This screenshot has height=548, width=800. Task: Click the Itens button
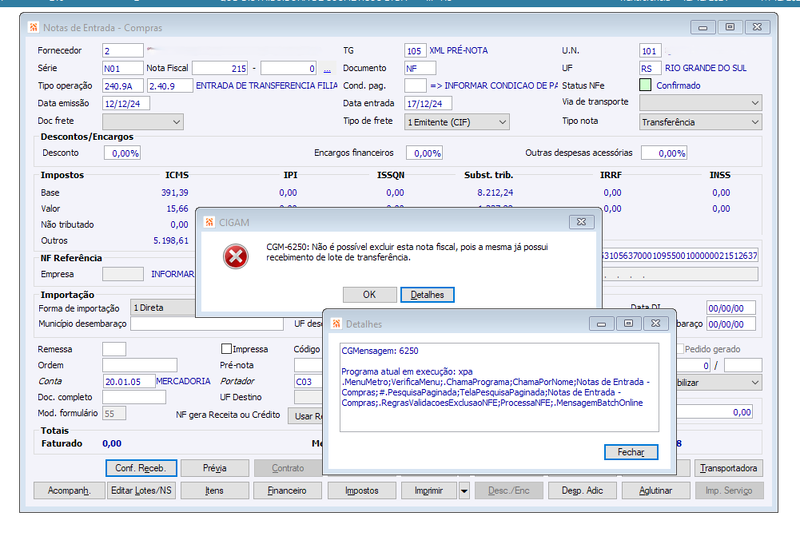coord(215,490)
